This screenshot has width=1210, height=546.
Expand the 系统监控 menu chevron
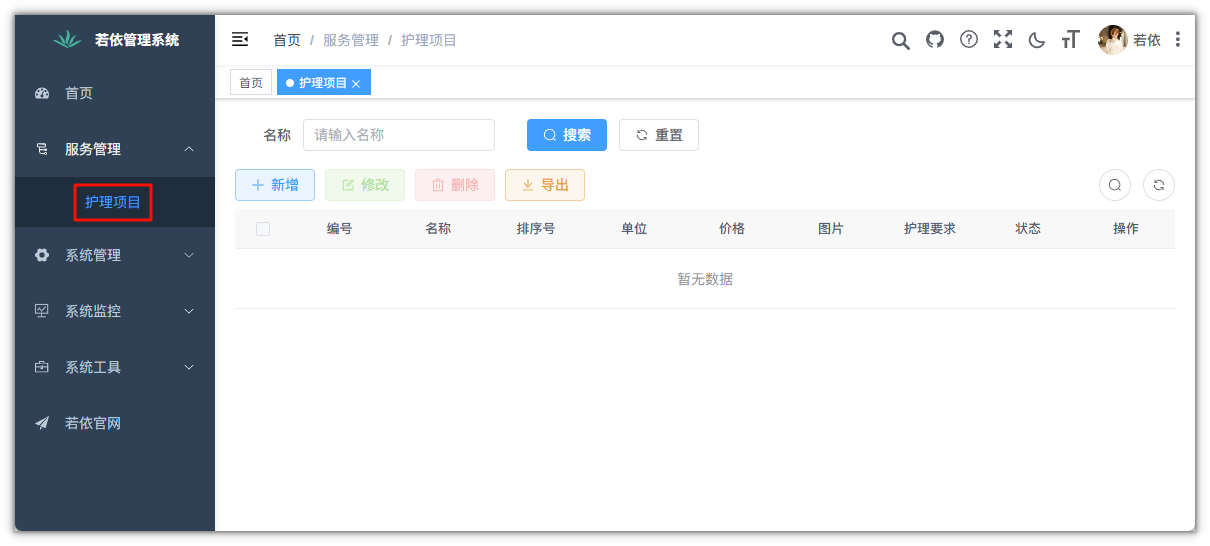[x=189, y=311]
